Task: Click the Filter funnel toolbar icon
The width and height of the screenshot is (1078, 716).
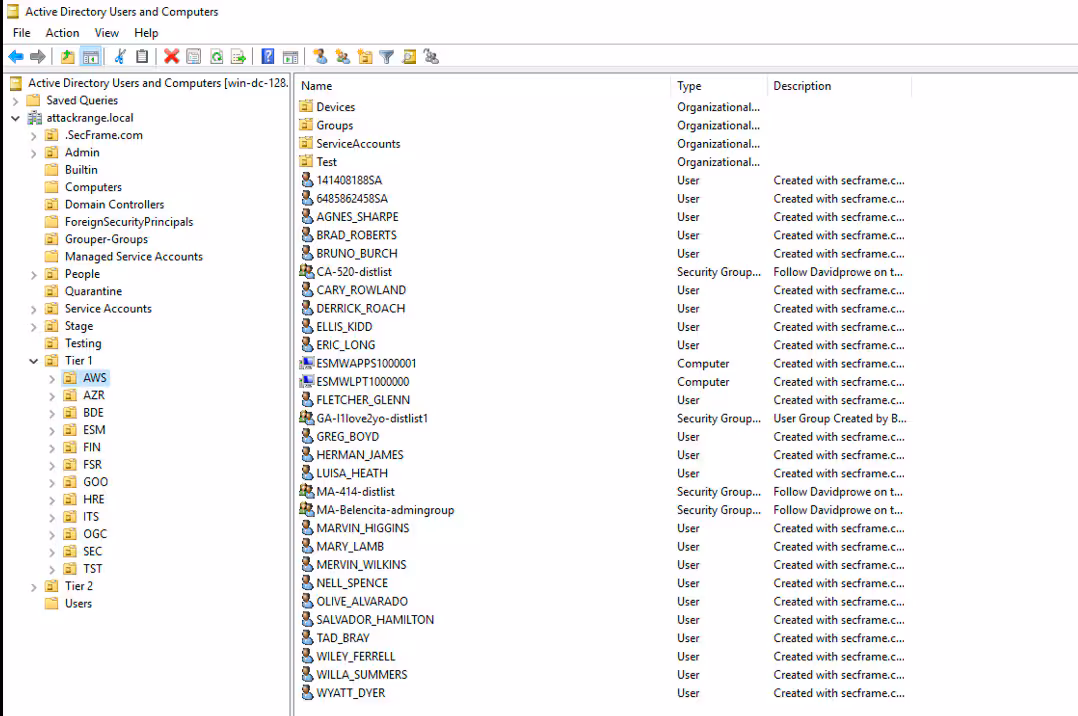Action: [386, 57]
